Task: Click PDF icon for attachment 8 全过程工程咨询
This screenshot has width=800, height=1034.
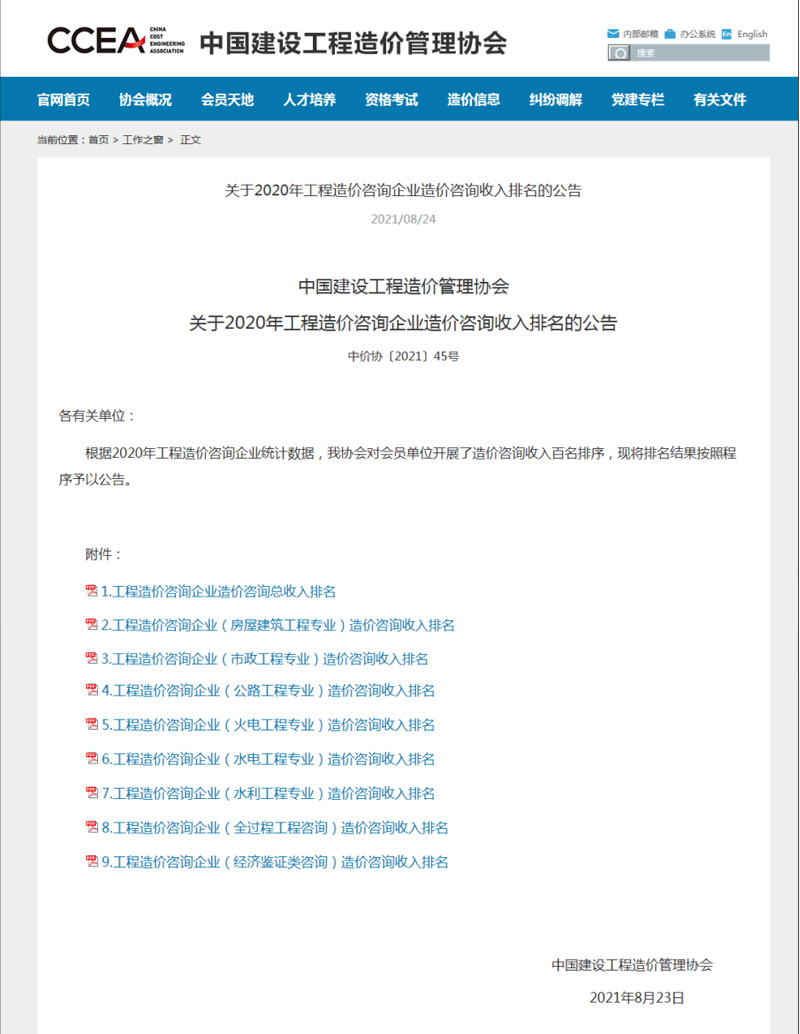Action: (91, 828)
